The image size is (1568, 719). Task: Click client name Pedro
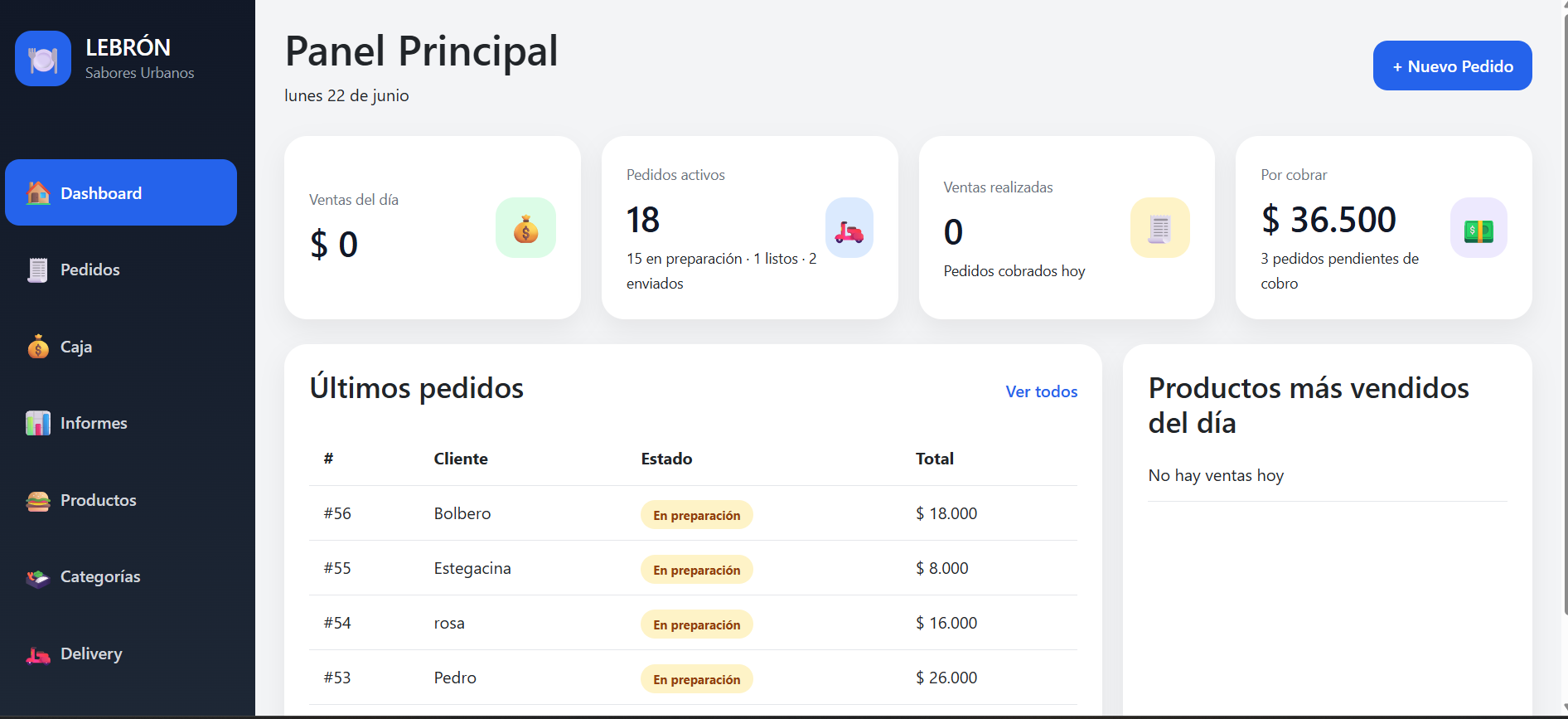click(455, 678)
